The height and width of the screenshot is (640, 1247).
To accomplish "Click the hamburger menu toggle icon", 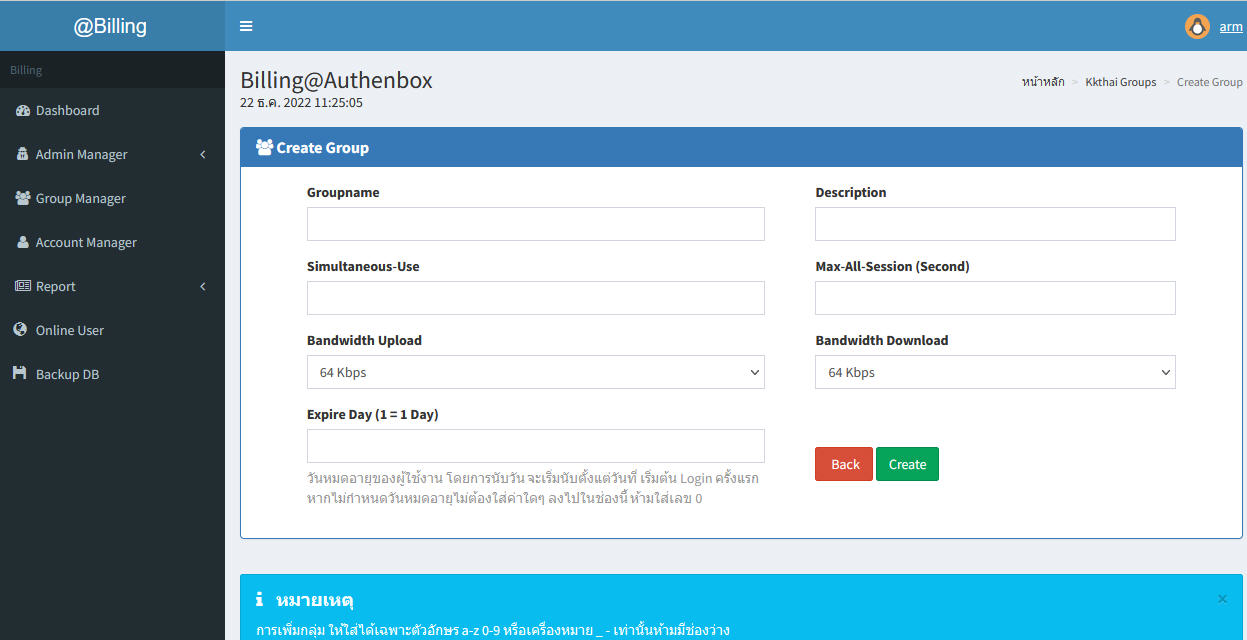I will click(x=246, y=26).
